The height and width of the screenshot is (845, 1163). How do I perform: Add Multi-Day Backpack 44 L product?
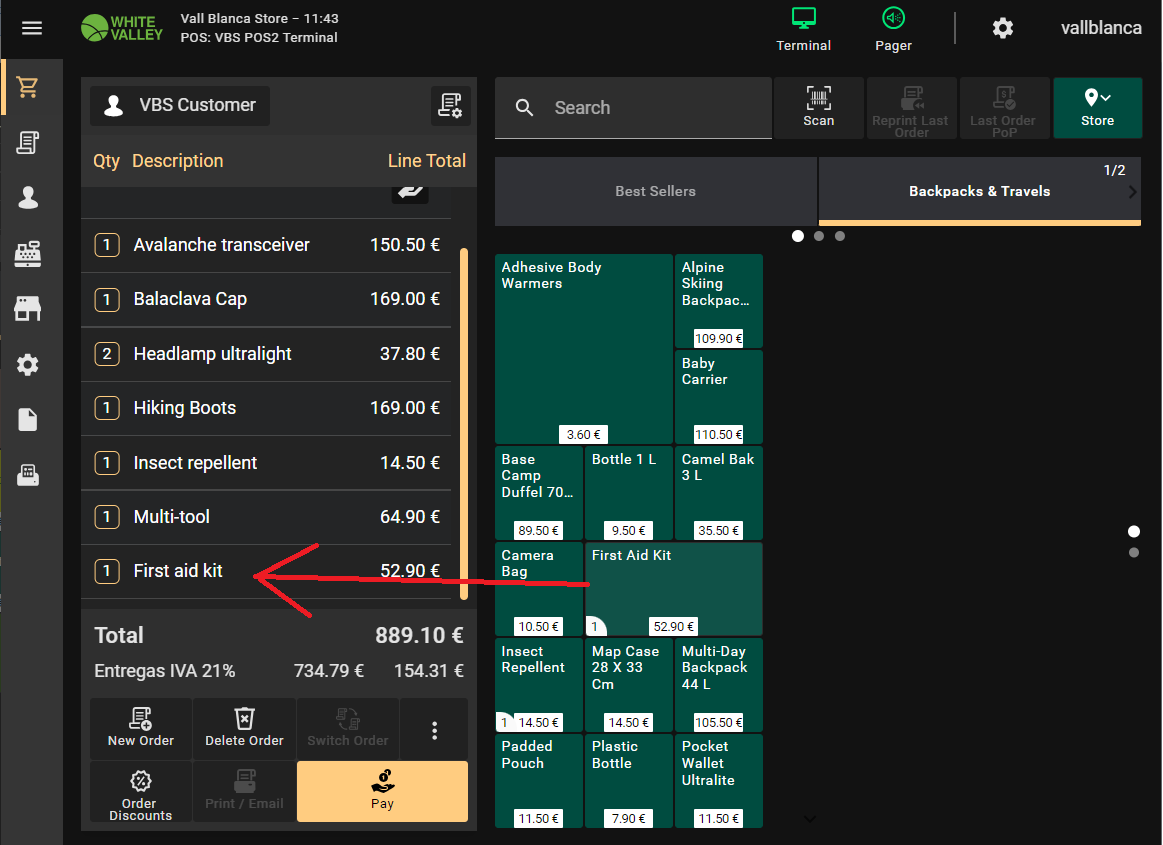(x=718, y=685)
